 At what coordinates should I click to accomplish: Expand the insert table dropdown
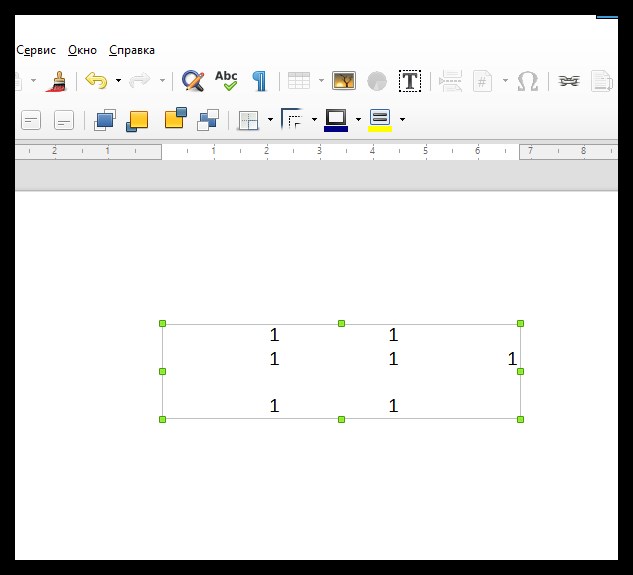click(321, 80)
